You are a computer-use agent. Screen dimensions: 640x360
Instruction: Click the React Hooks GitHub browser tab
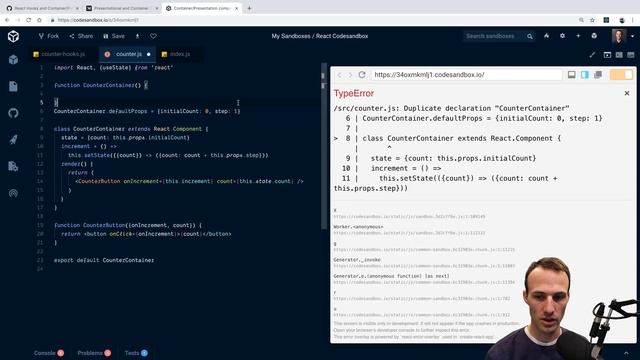coord(41,8)
